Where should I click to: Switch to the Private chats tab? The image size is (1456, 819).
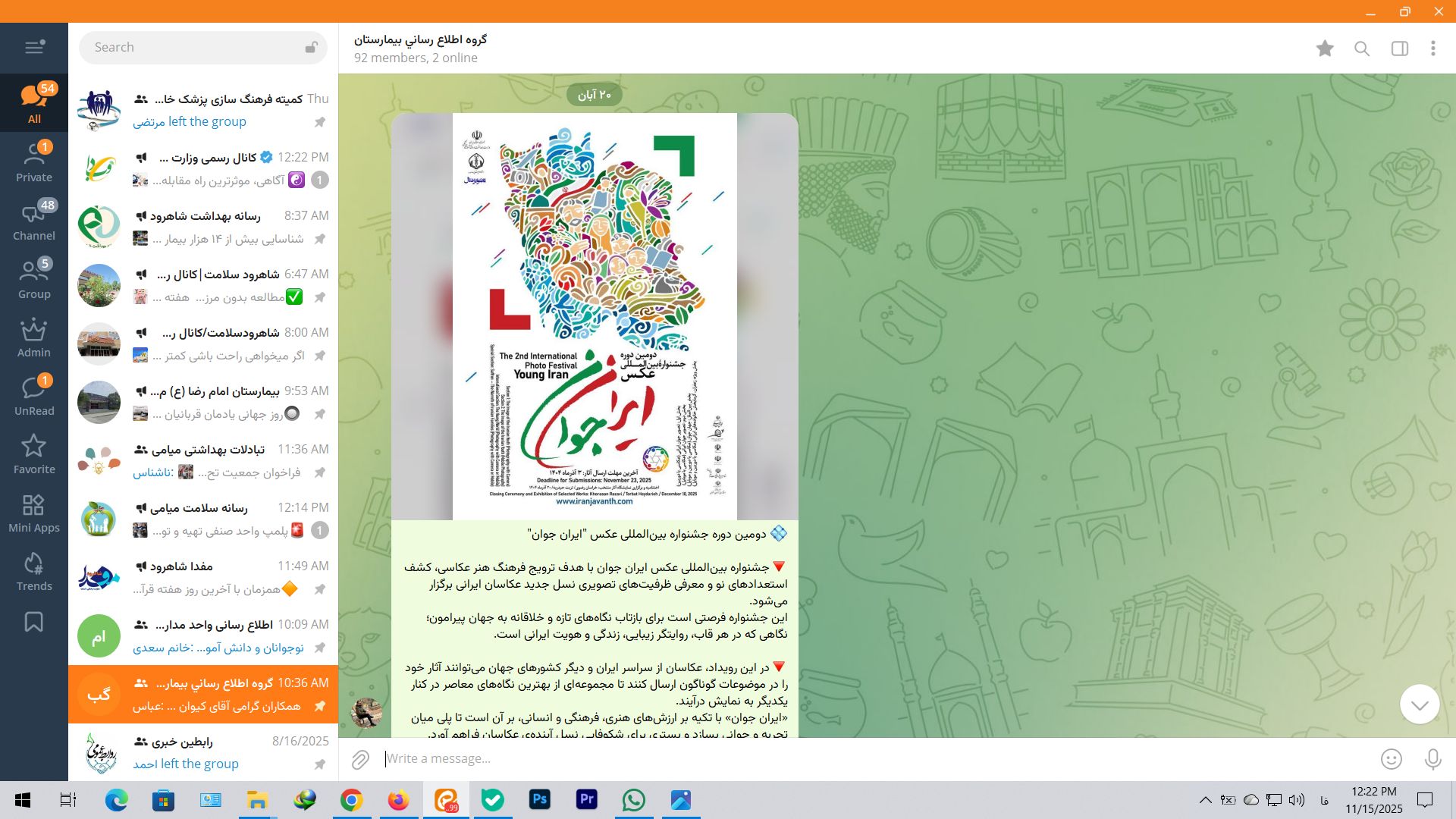tap(34, 163)
